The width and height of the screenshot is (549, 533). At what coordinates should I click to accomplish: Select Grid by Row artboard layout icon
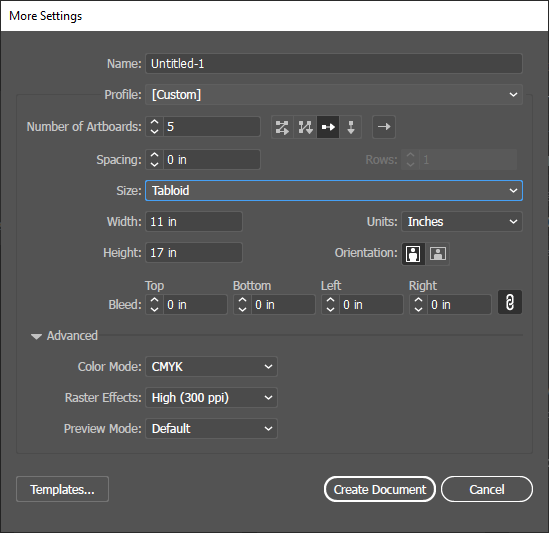(x=282, y=127)
